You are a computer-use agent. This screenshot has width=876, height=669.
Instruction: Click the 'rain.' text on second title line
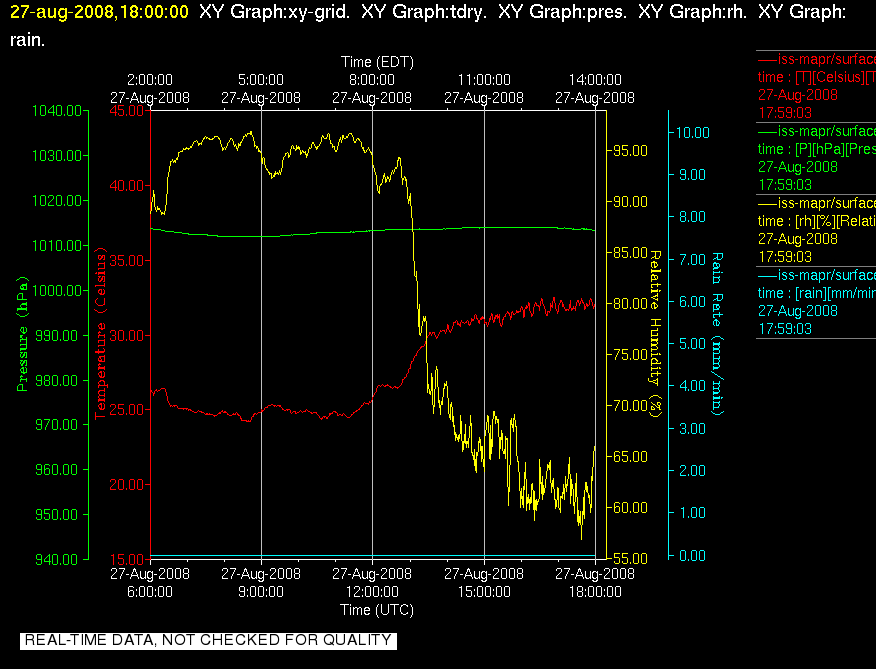(x=27, y=40)
